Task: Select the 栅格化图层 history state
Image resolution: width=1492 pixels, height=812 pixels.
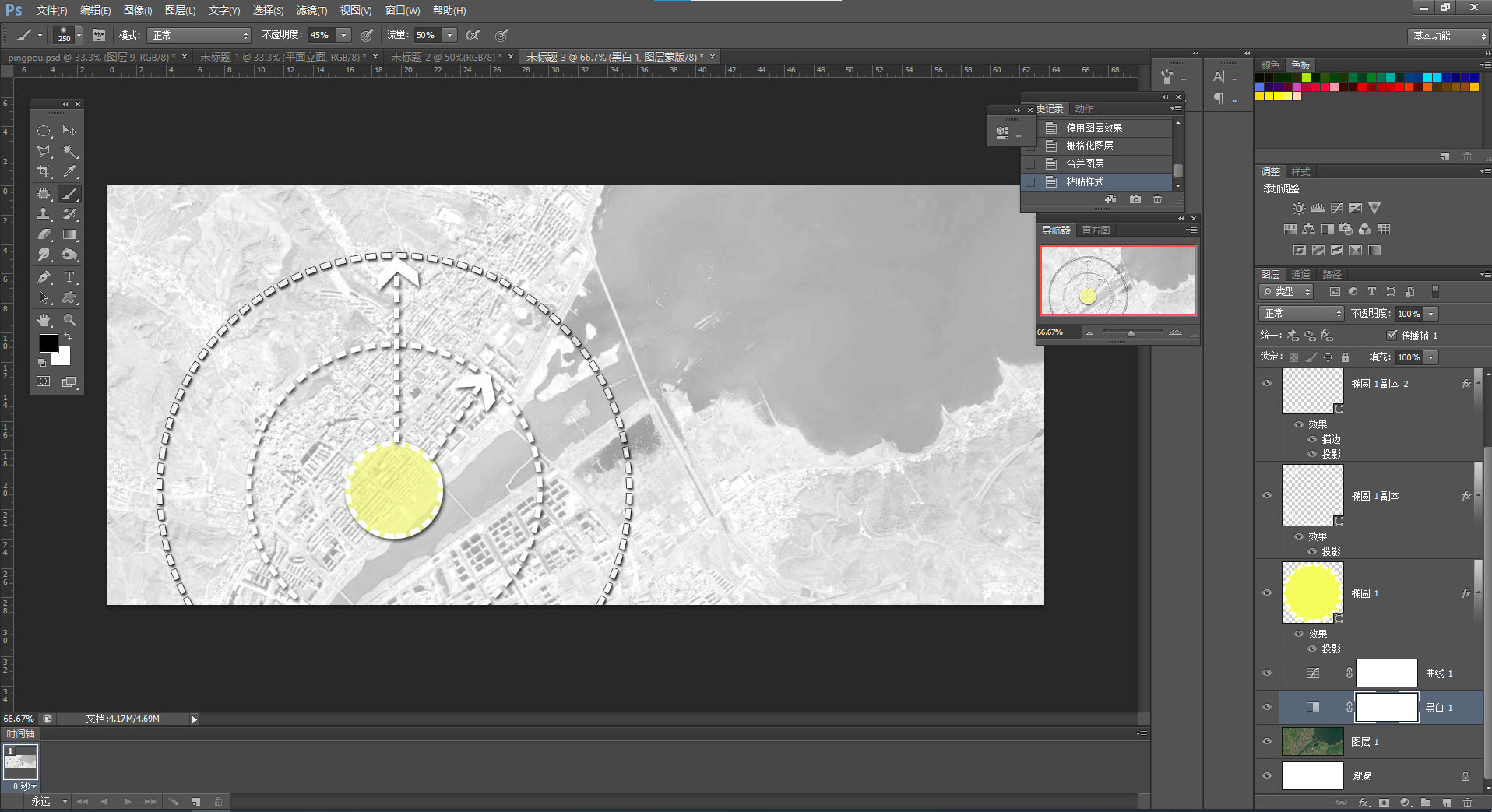Action: point(1089,146)
